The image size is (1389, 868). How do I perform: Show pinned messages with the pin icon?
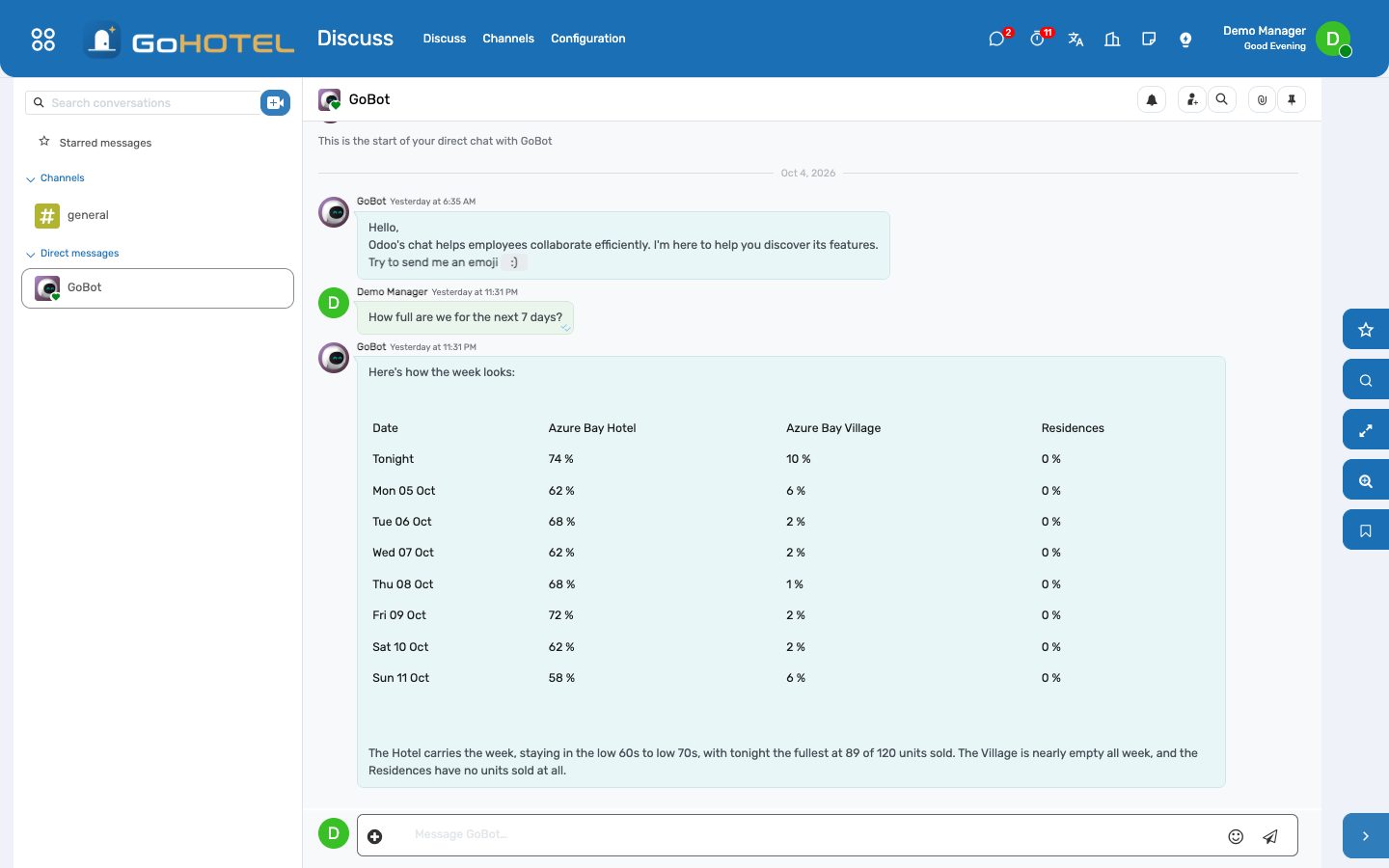(x=1292, y=99)
